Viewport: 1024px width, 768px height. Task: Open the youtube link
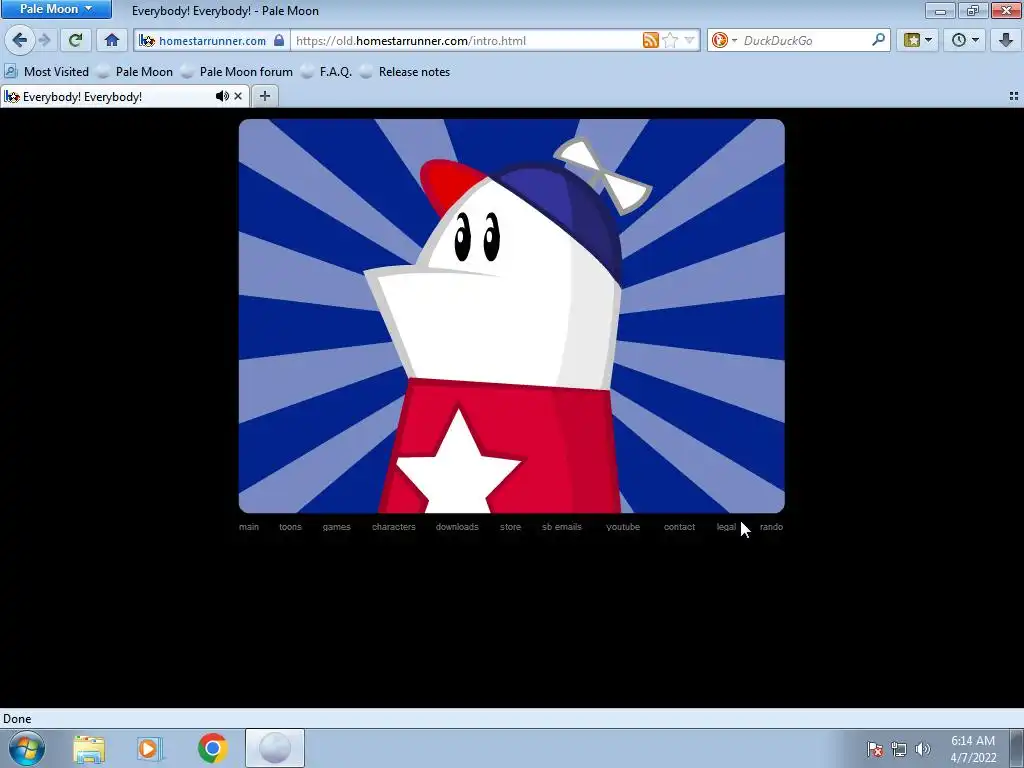[x=623, y=527]
